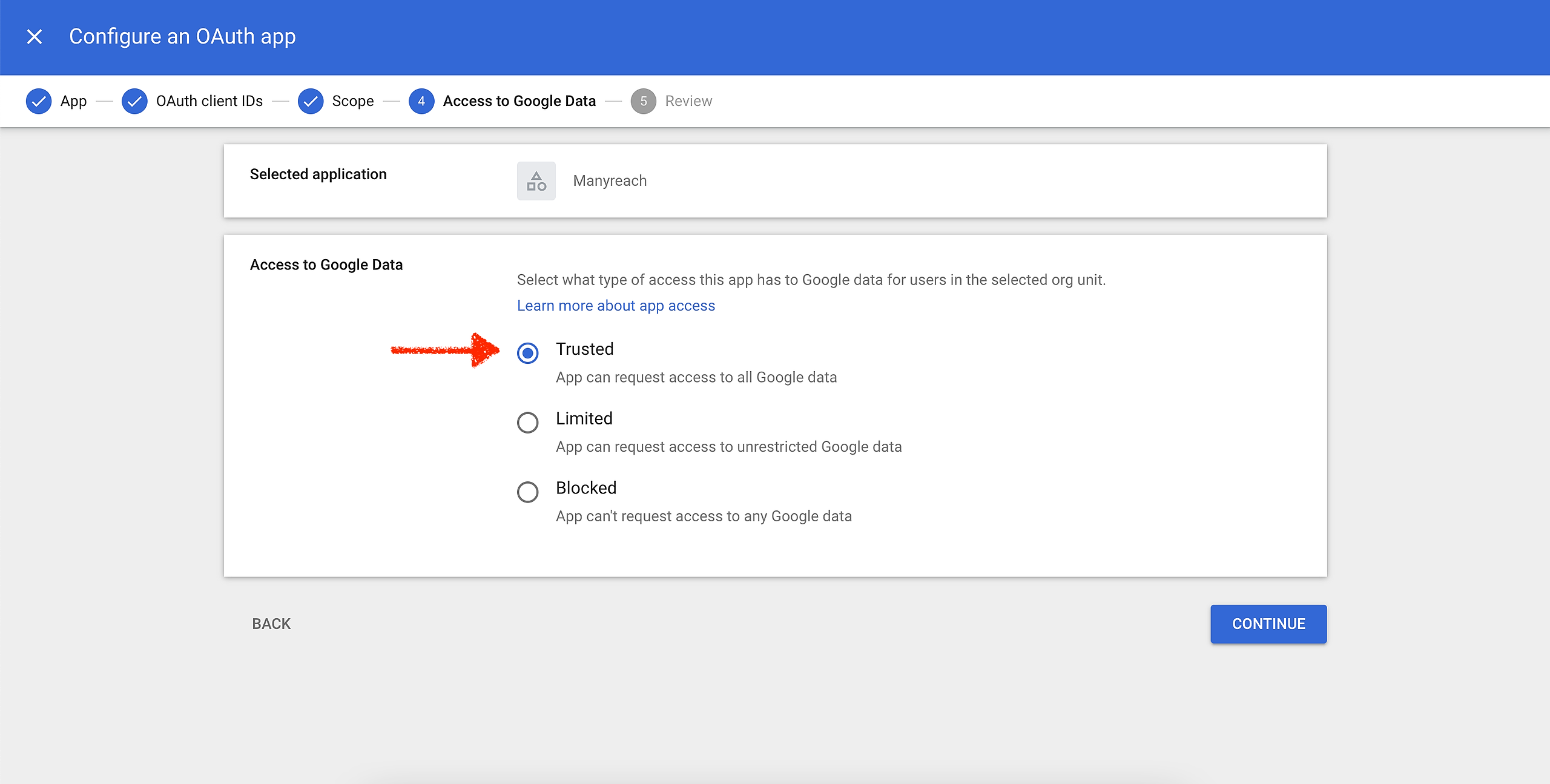Open Learn more about app access link
This screenshot has width=1550, height=784.
(616, 306)
